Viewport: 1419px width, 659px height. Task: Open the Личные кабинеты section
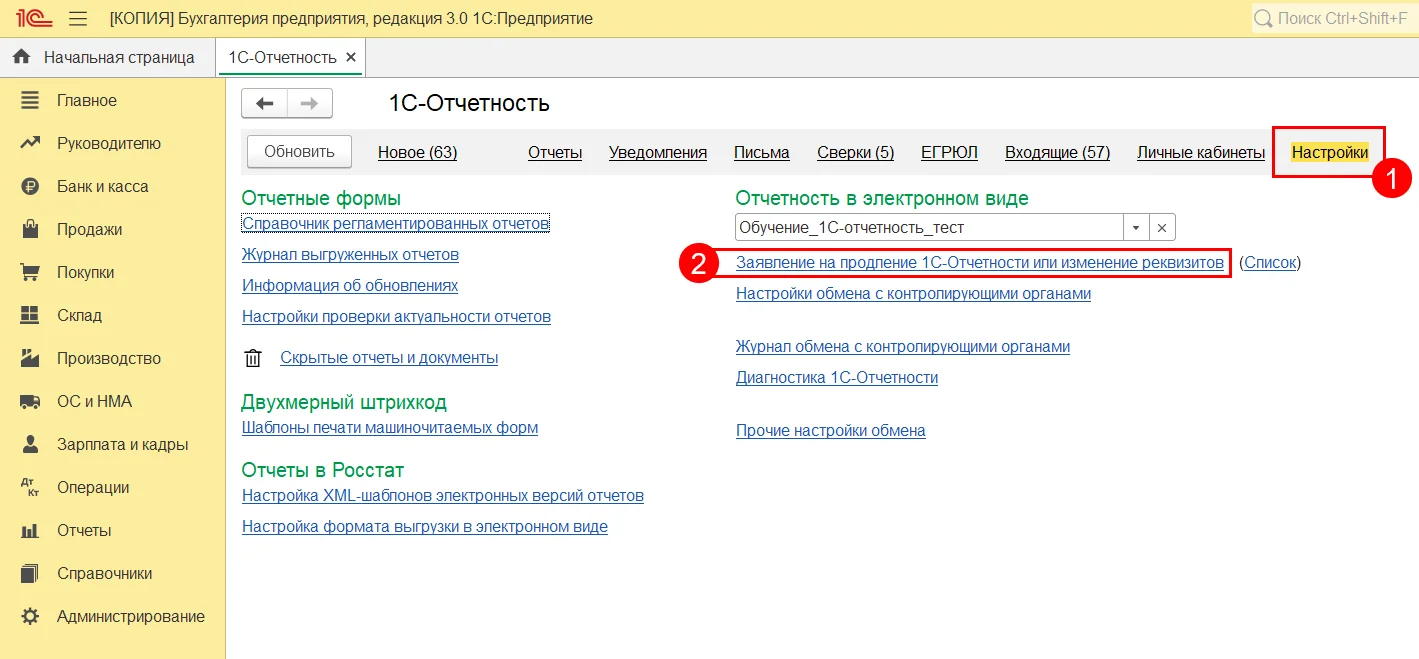pyautogui.click(x=1201, y=152)
